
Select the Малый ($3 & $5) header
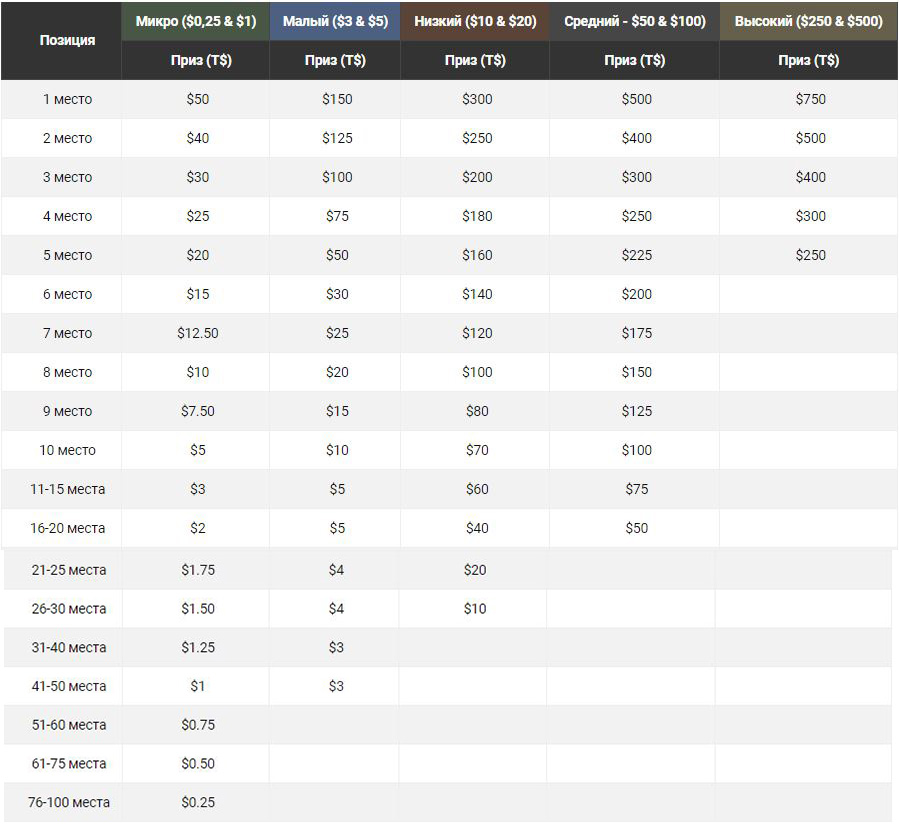click(335, 21)
